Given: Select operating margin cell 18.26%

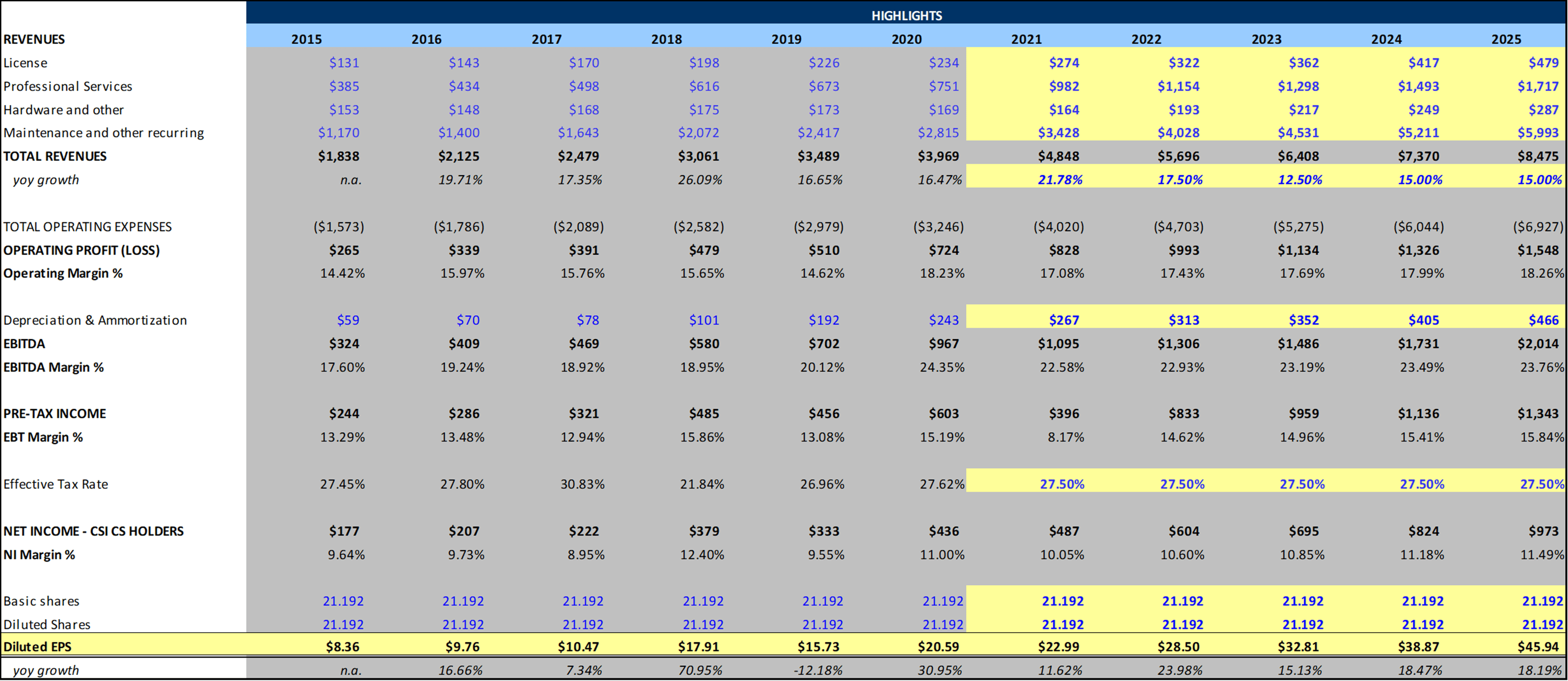Looking at the screenshot, I should pos(1542,274).
